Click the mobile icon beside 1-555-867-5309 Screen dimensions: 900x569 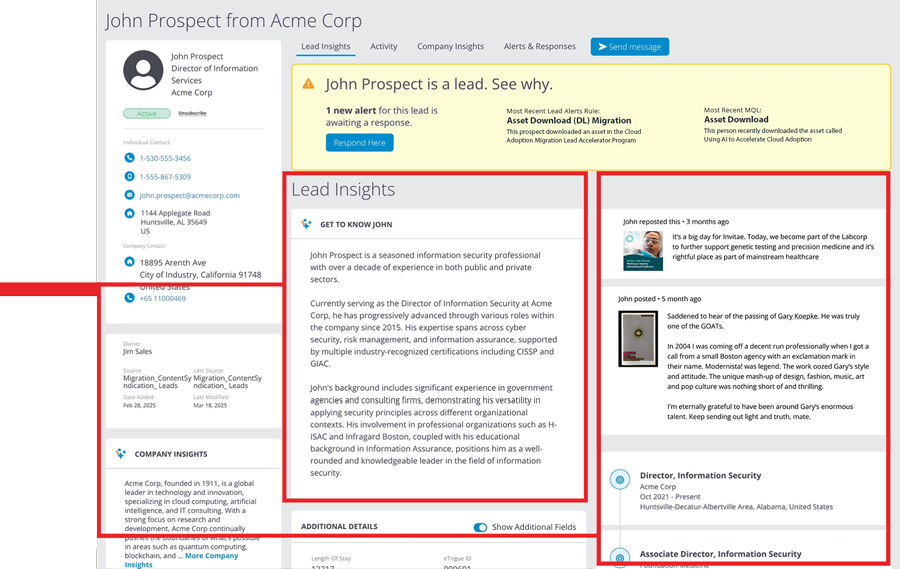tap(129, 176)
